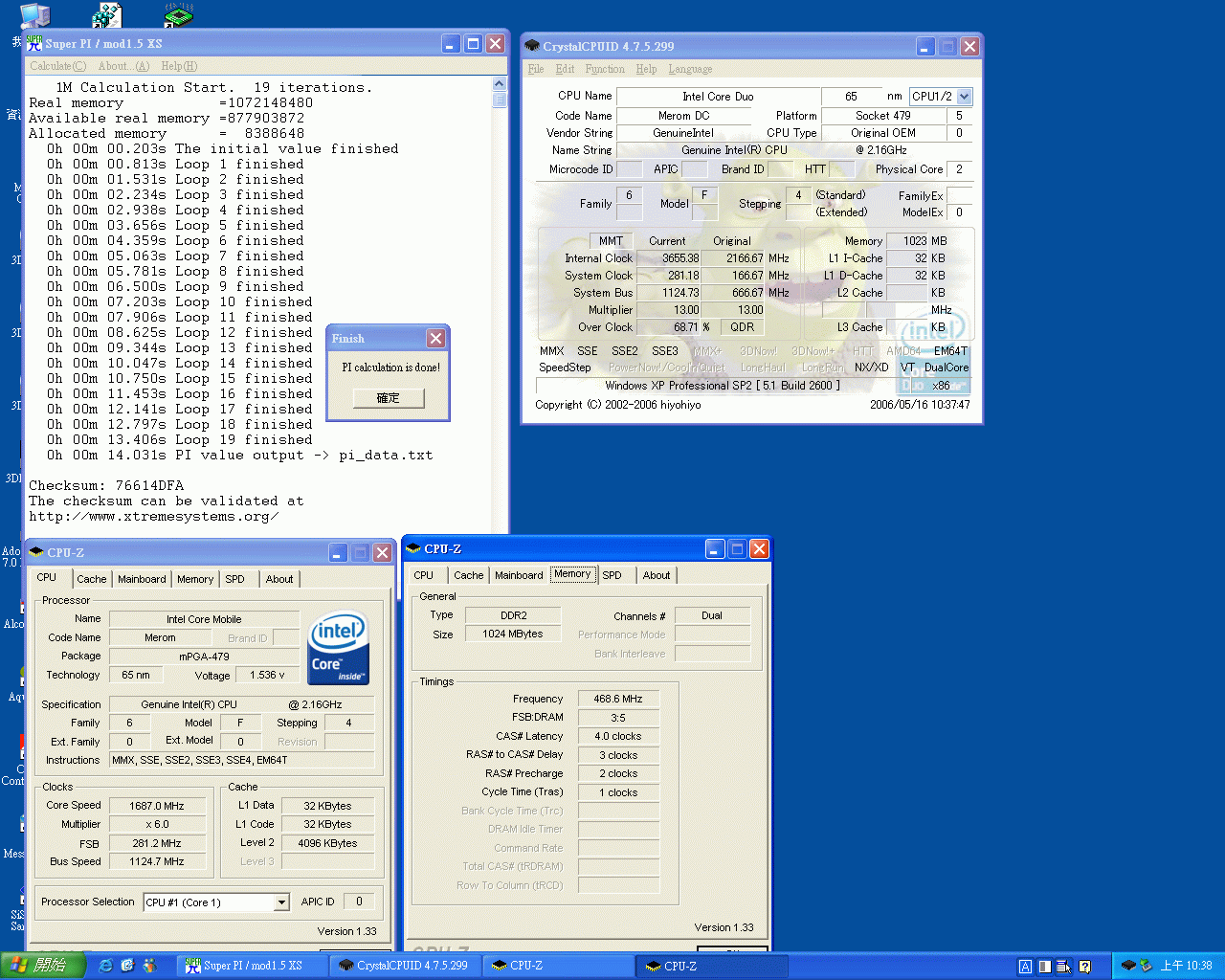Click the Super PI scrollbar up arrow
The width and height of the screenshot is (1225, 980).
click(x=500, y=84)
